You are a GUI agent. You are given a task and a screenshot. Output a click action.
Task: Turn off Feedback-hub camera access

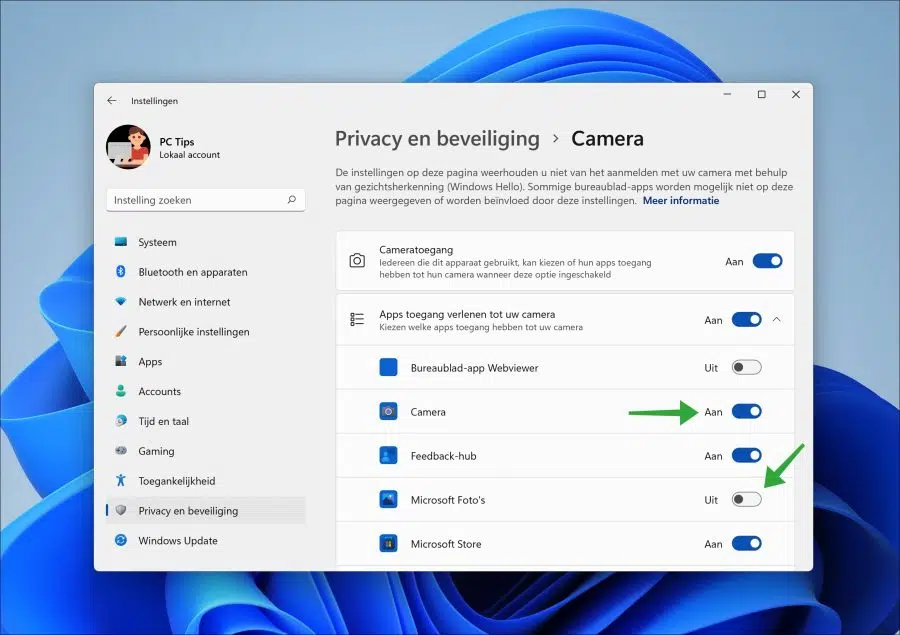tap(747, 456)
